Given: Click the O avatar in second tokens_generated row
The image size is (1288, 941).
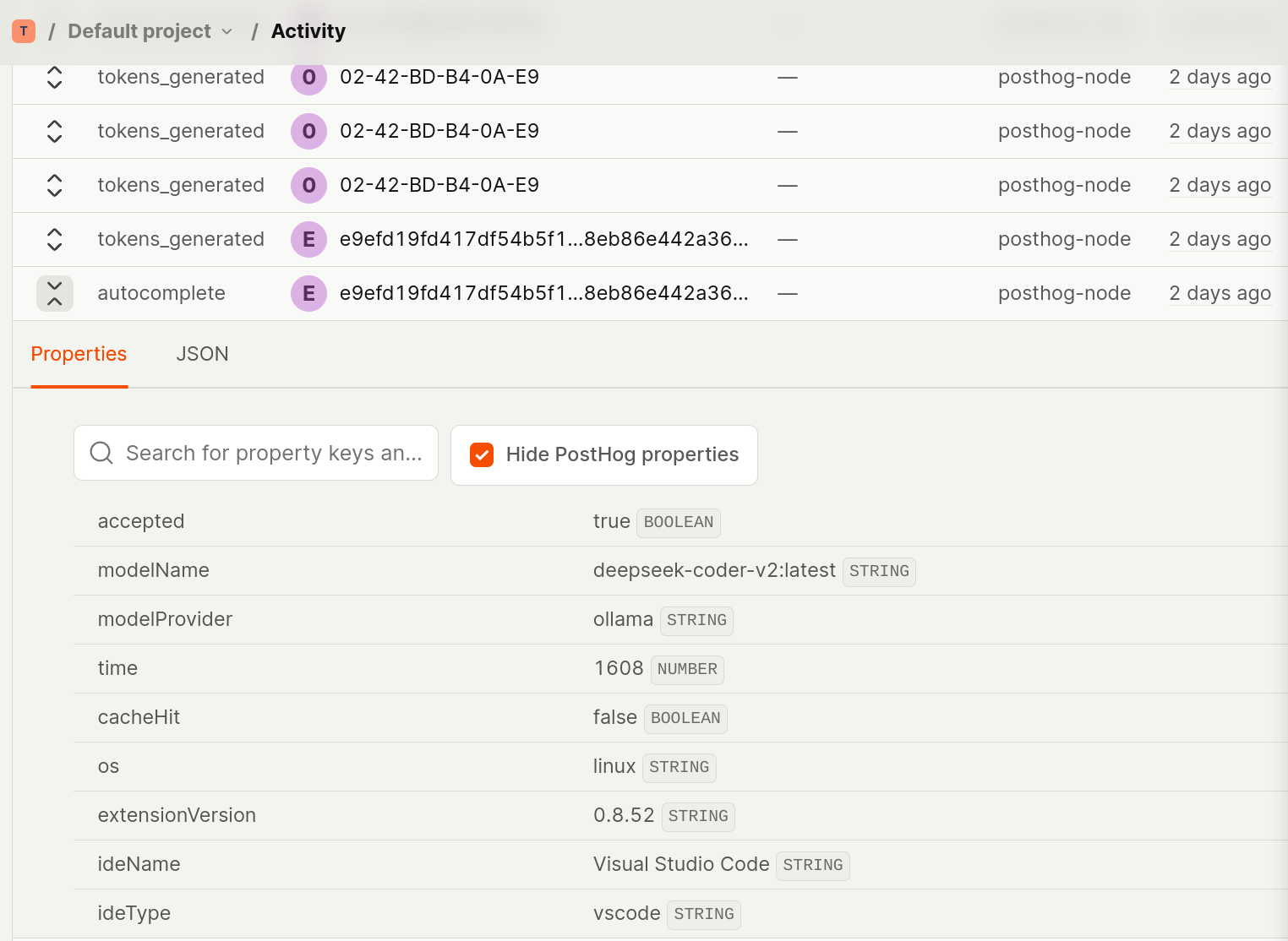Looking at the screenshot, I should (x=308, y=132).
